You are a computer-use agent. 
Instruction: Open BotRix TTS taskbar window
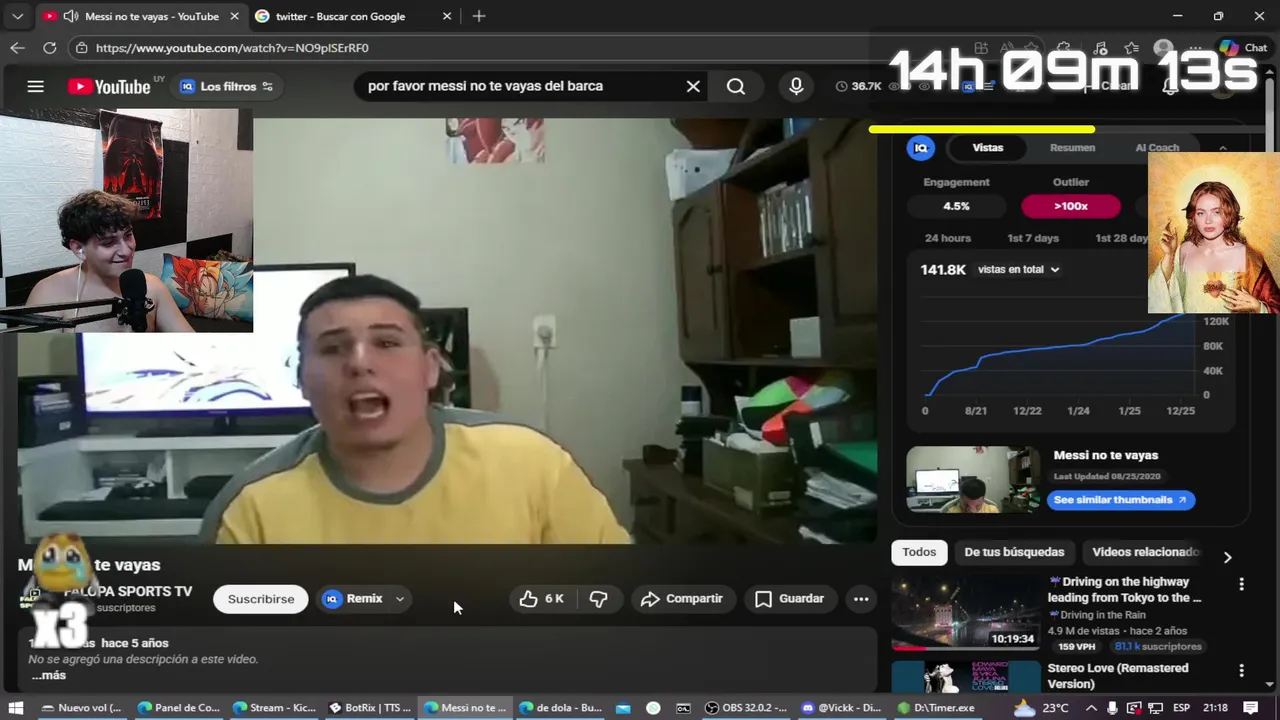click(370, 708)
